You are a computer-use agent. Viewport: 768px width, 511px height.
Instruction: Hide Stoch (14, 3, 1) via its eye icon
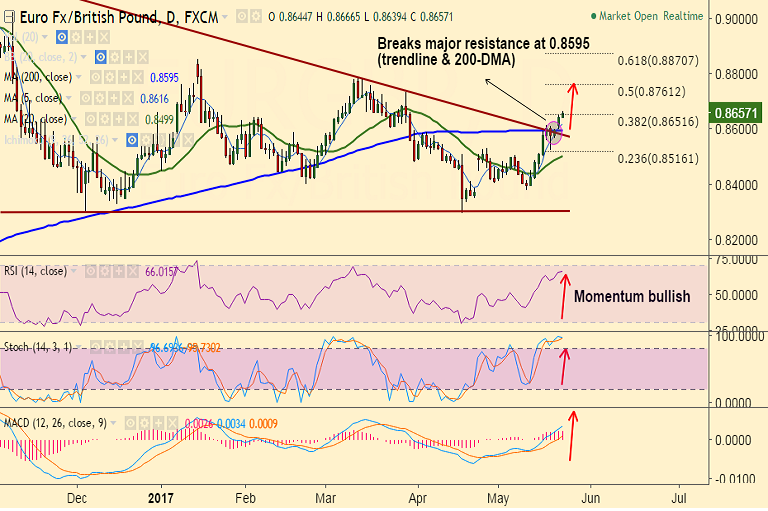click(96, 347)
